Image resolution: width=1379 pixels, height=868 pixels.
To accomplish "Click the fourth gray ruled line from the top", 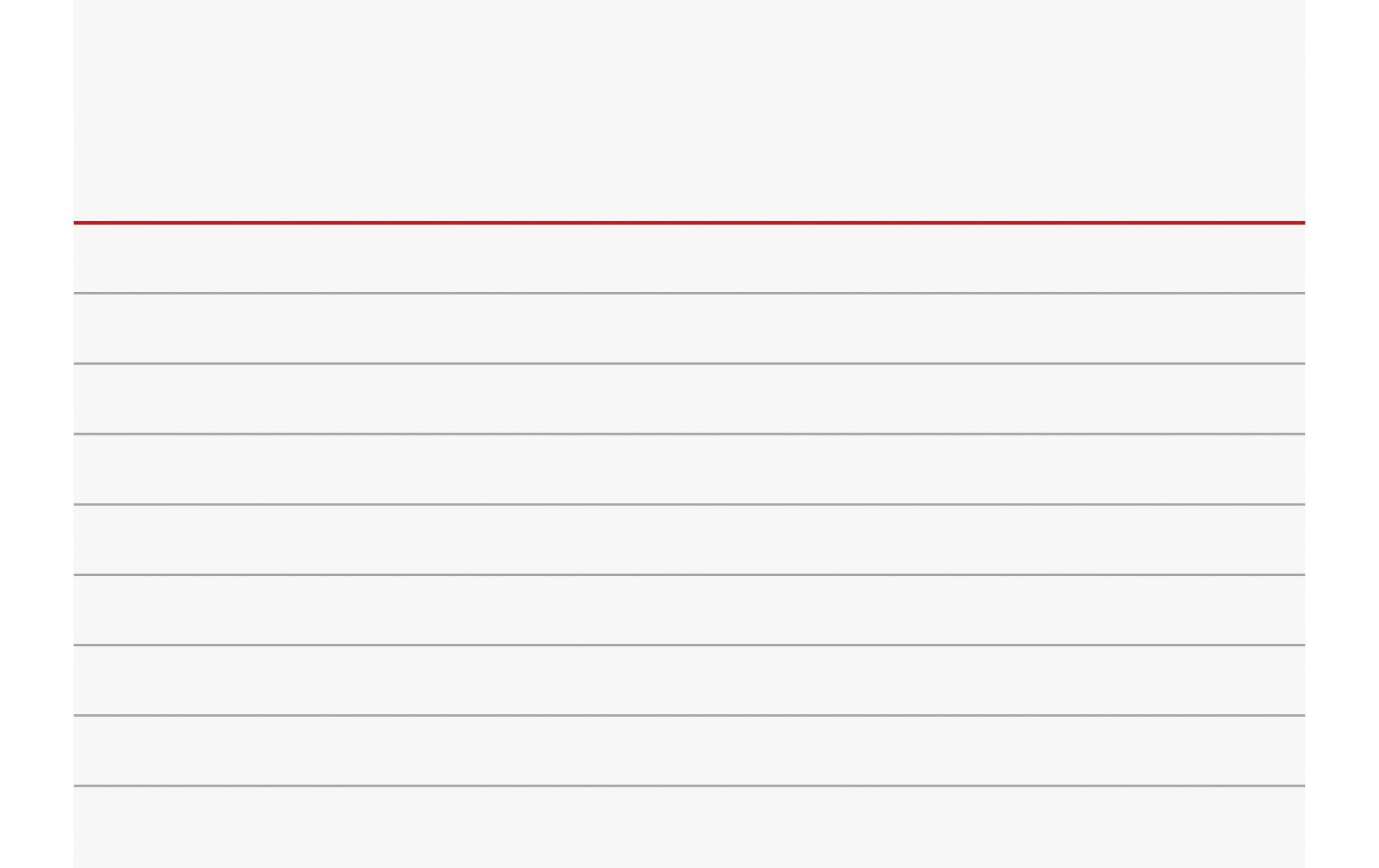I will (688, 504).
